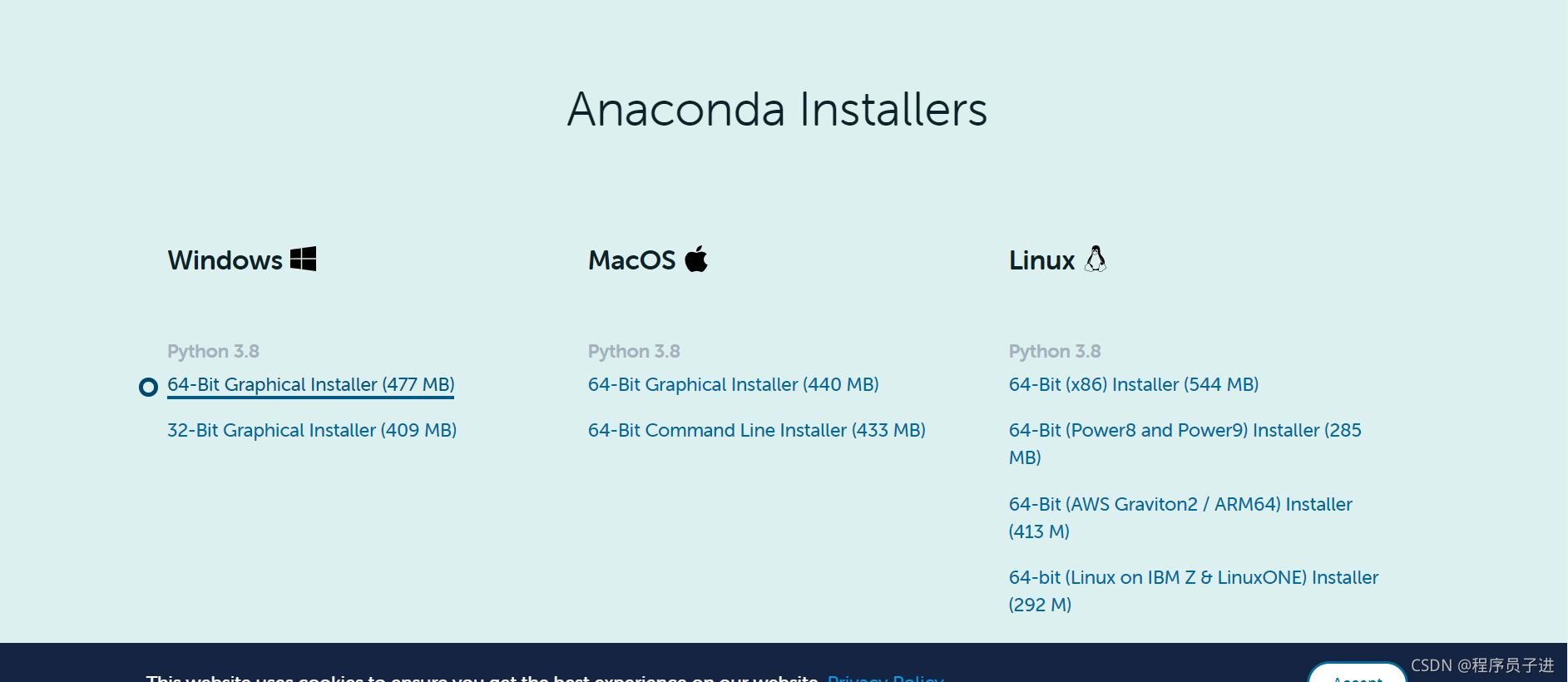Click the Windows logo icon
Image resolution: width=1568 pixels, height=682 pixels.
pyautogui.click(x=303, y=259)
